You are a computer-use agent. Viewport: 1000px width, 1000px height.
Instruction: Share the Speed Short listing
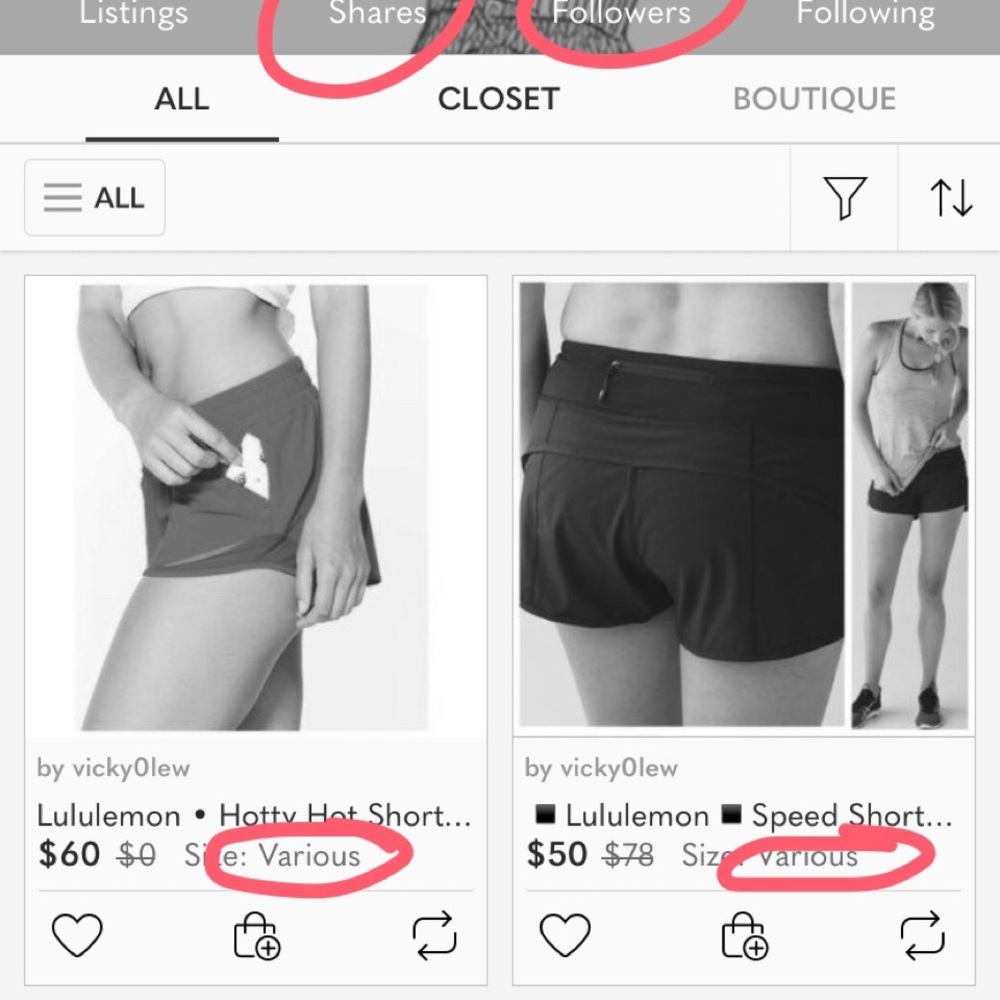[922, 936]
